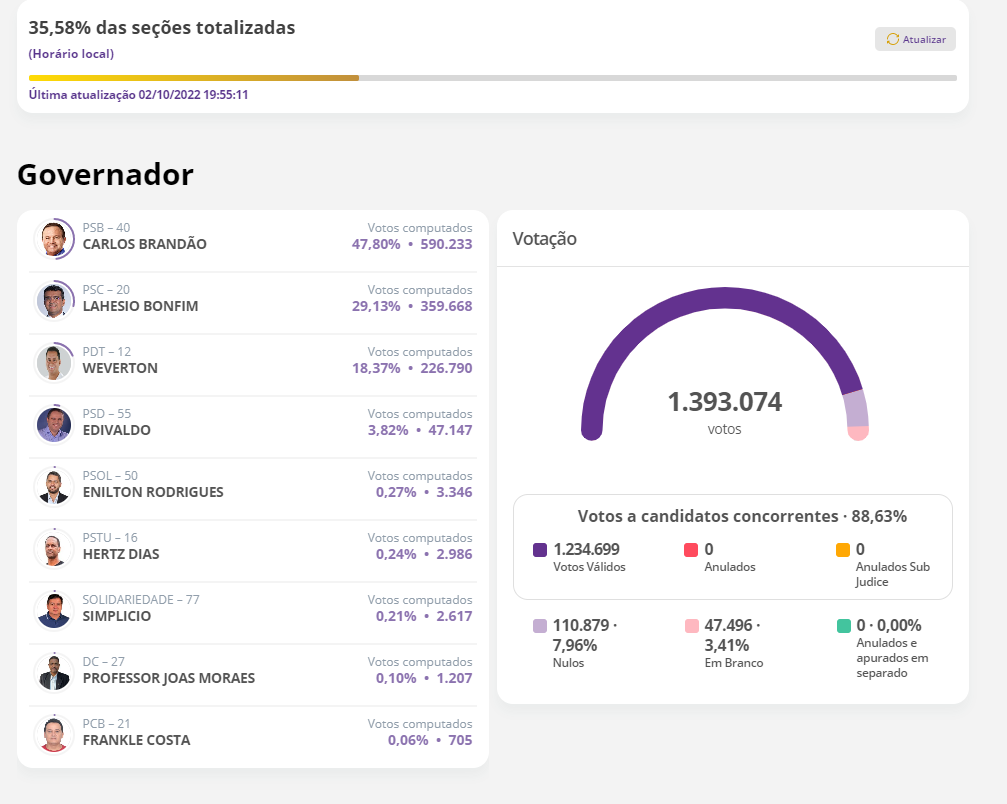Image resolution: width=1007 pixels, height=804 pixels.
Task: Click the 1.393.074 total votes figure
Action: coord(724,402)
